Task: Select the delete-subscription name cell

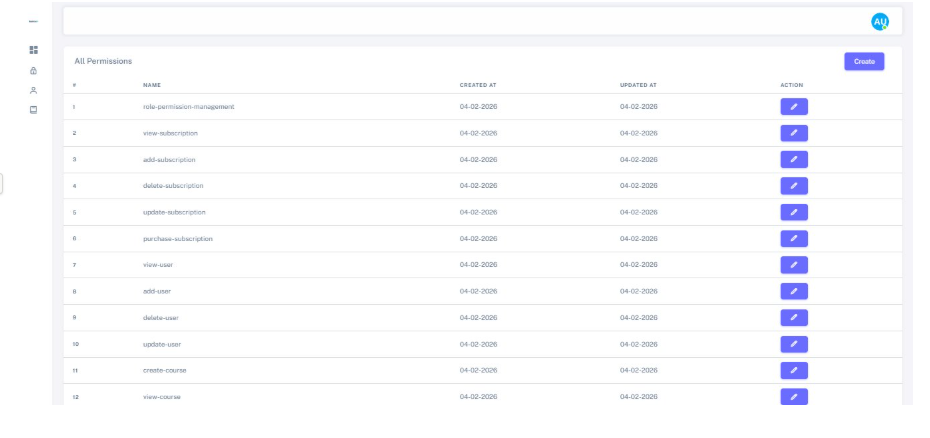Action: (x=173, y=186)
